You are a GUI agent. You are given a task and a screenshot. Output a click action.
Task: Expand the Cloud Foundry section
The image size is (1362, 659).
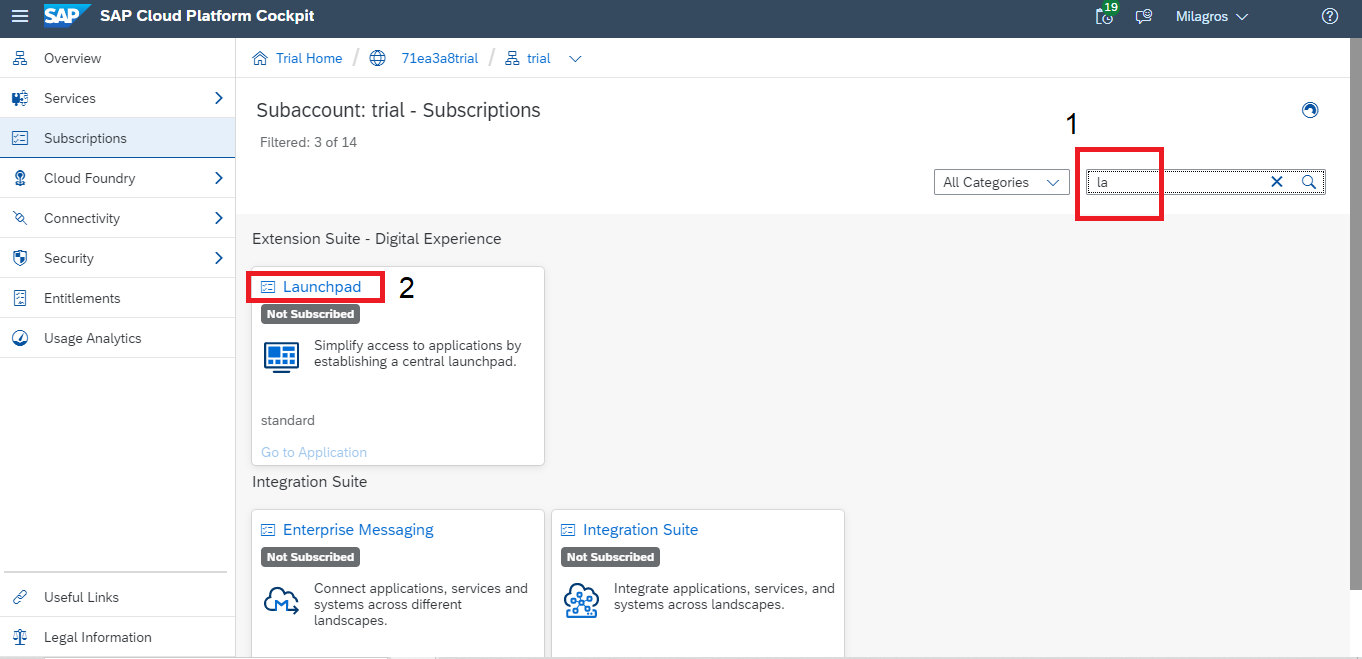pos(219,178)
